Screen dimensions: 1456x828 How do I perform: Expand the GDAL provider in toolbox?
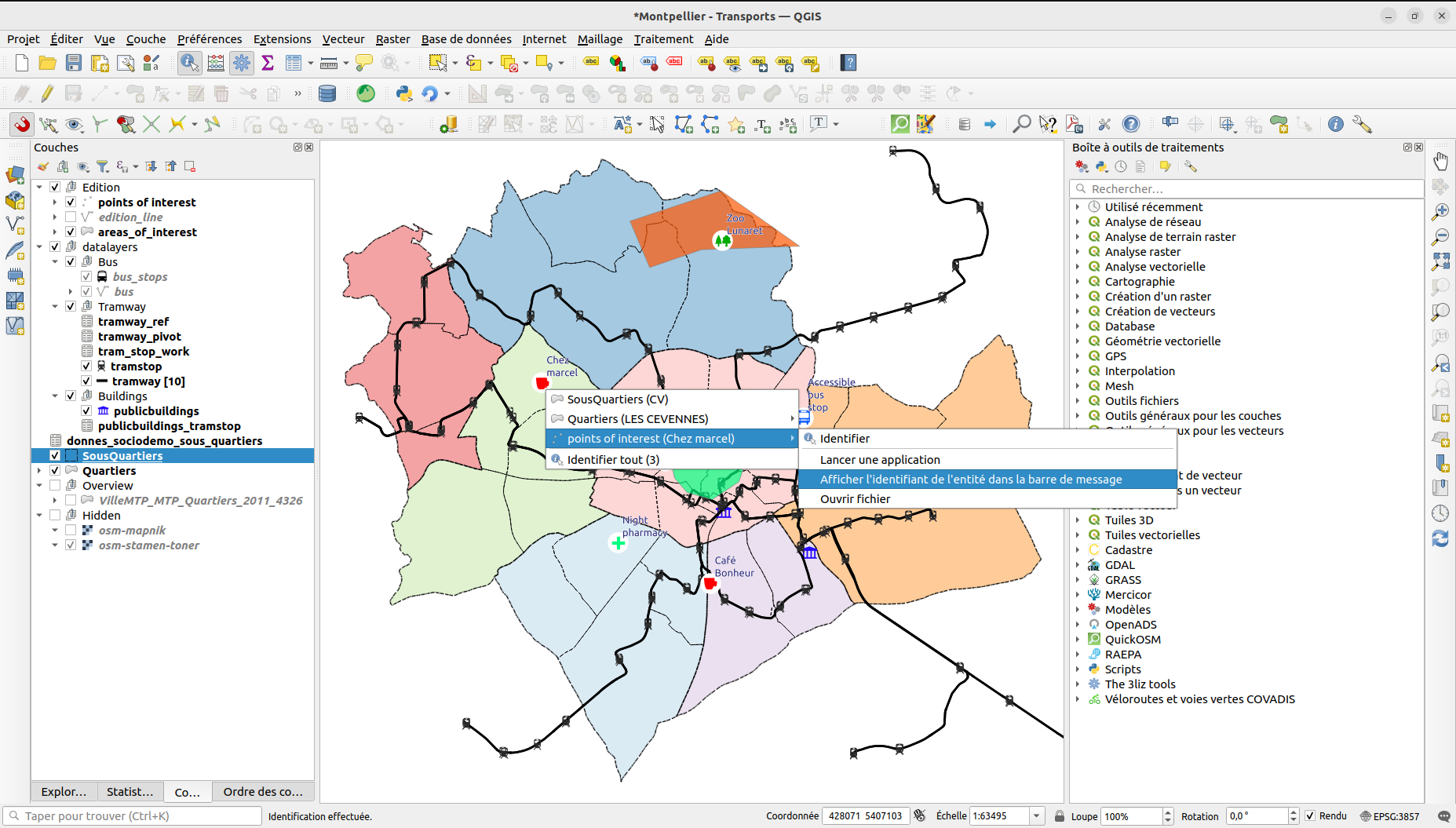click(x=1078, y=565)
